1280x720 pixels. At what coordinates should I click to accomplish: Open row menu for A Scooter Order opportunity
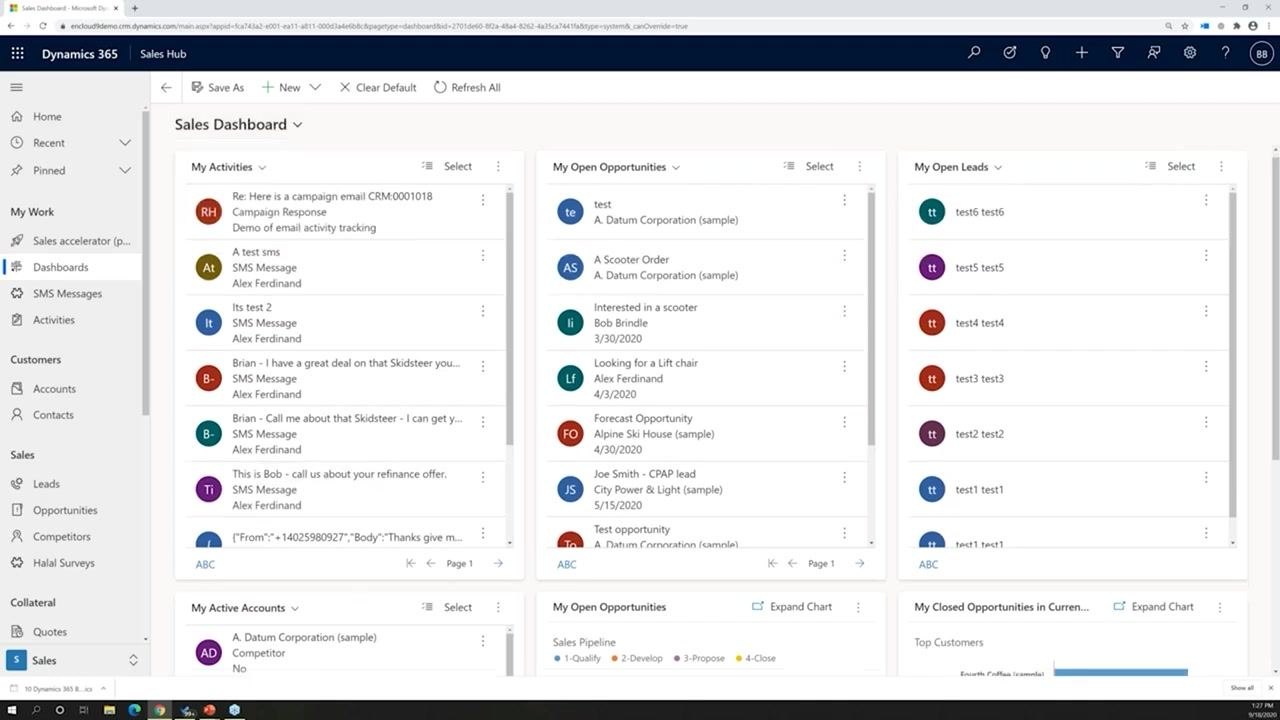(x=844, y=256)
